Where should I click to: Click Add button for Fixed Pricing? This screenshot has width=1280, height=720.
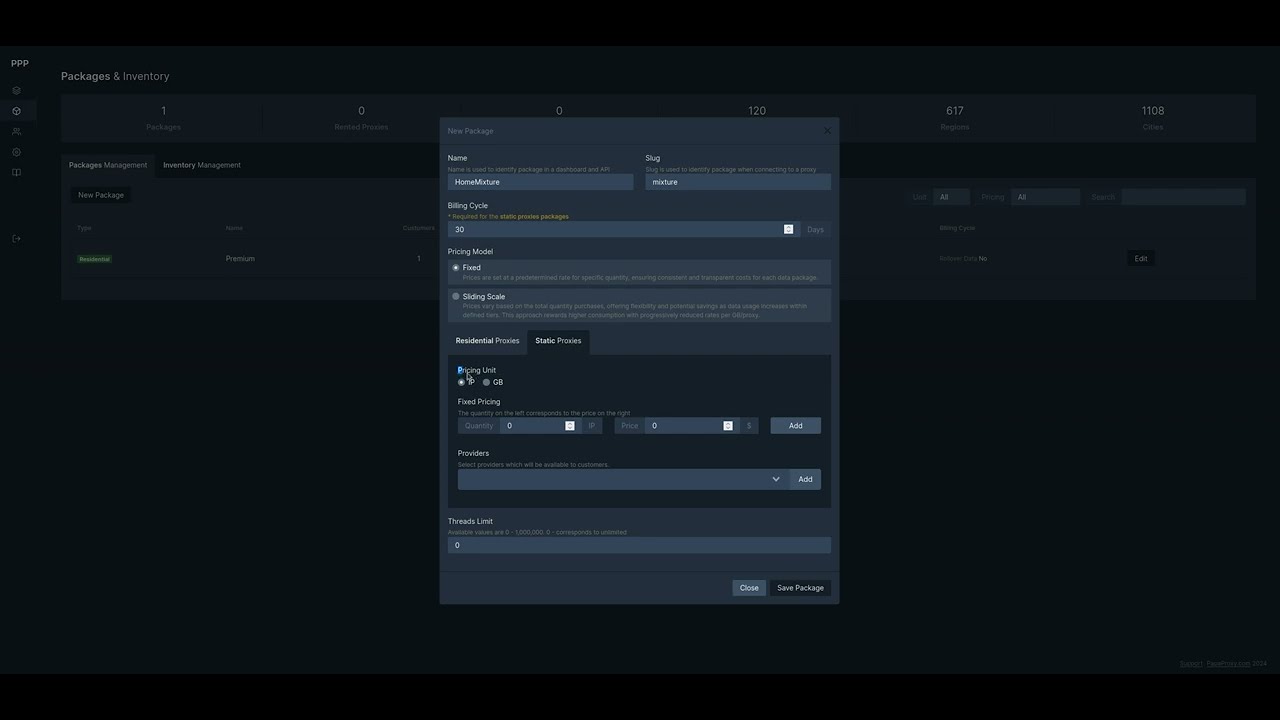click(795, 426)
